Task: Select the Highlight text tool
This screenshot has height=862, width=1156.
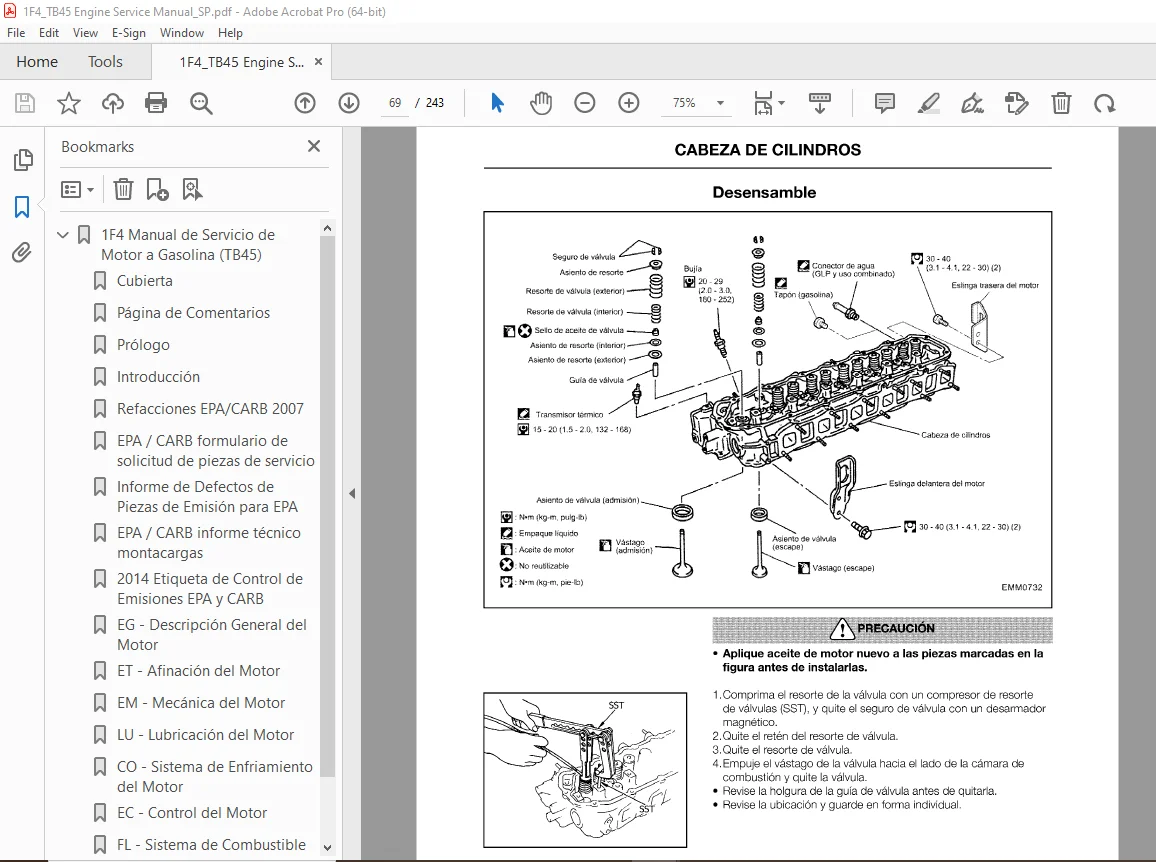Action: (929, 103)
